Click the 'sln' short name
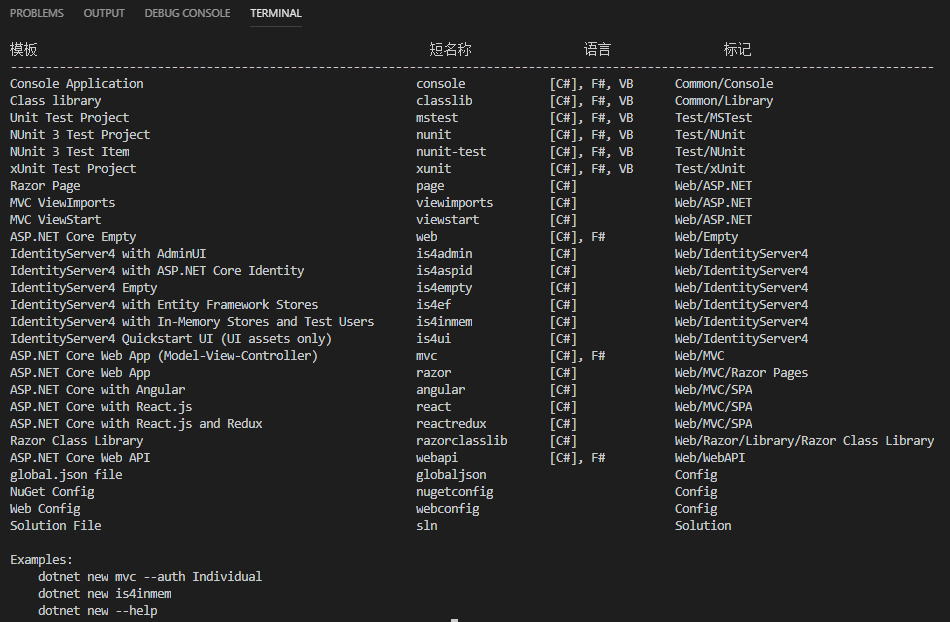The height and width of the screenshot is (622, 950). [427, 524]
